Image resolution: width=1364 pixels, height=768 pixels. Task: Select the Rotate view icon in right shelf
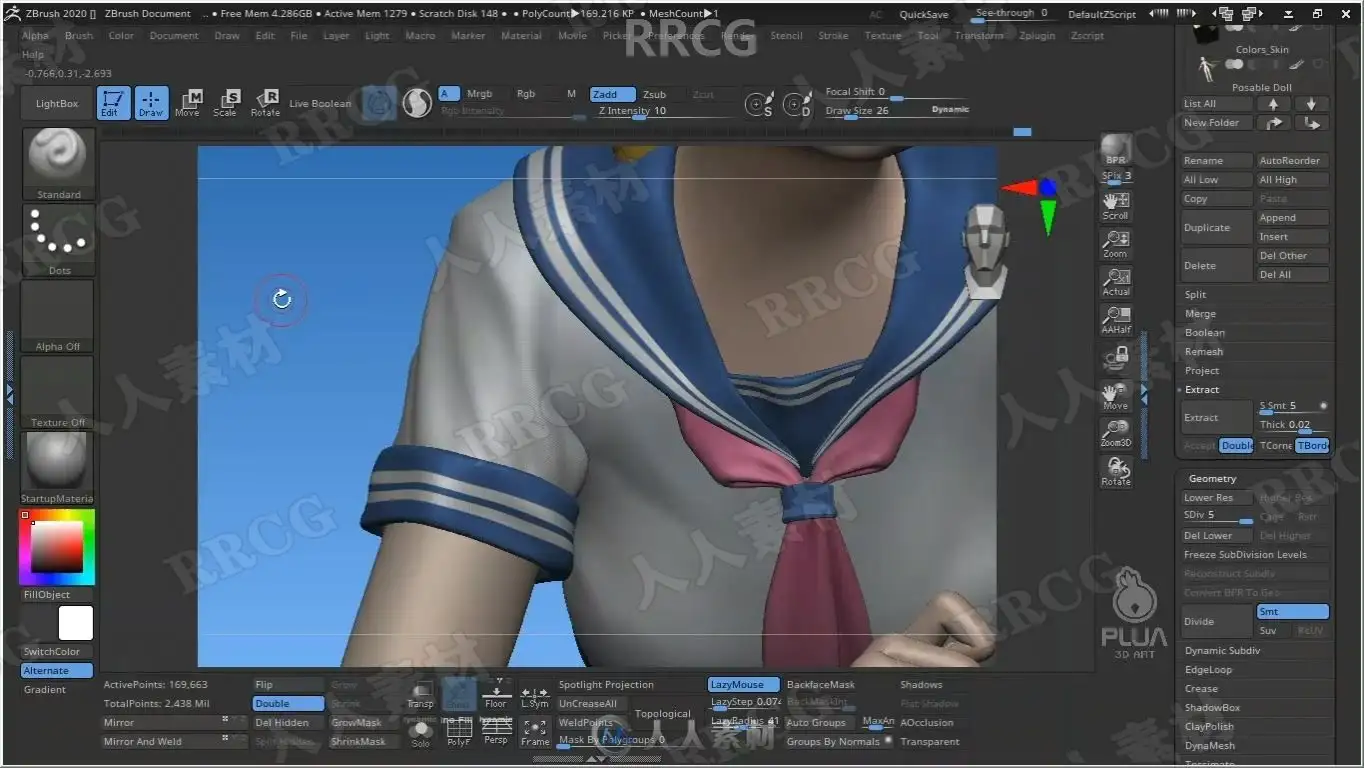pyautogui.click(x=1116, y=471)
